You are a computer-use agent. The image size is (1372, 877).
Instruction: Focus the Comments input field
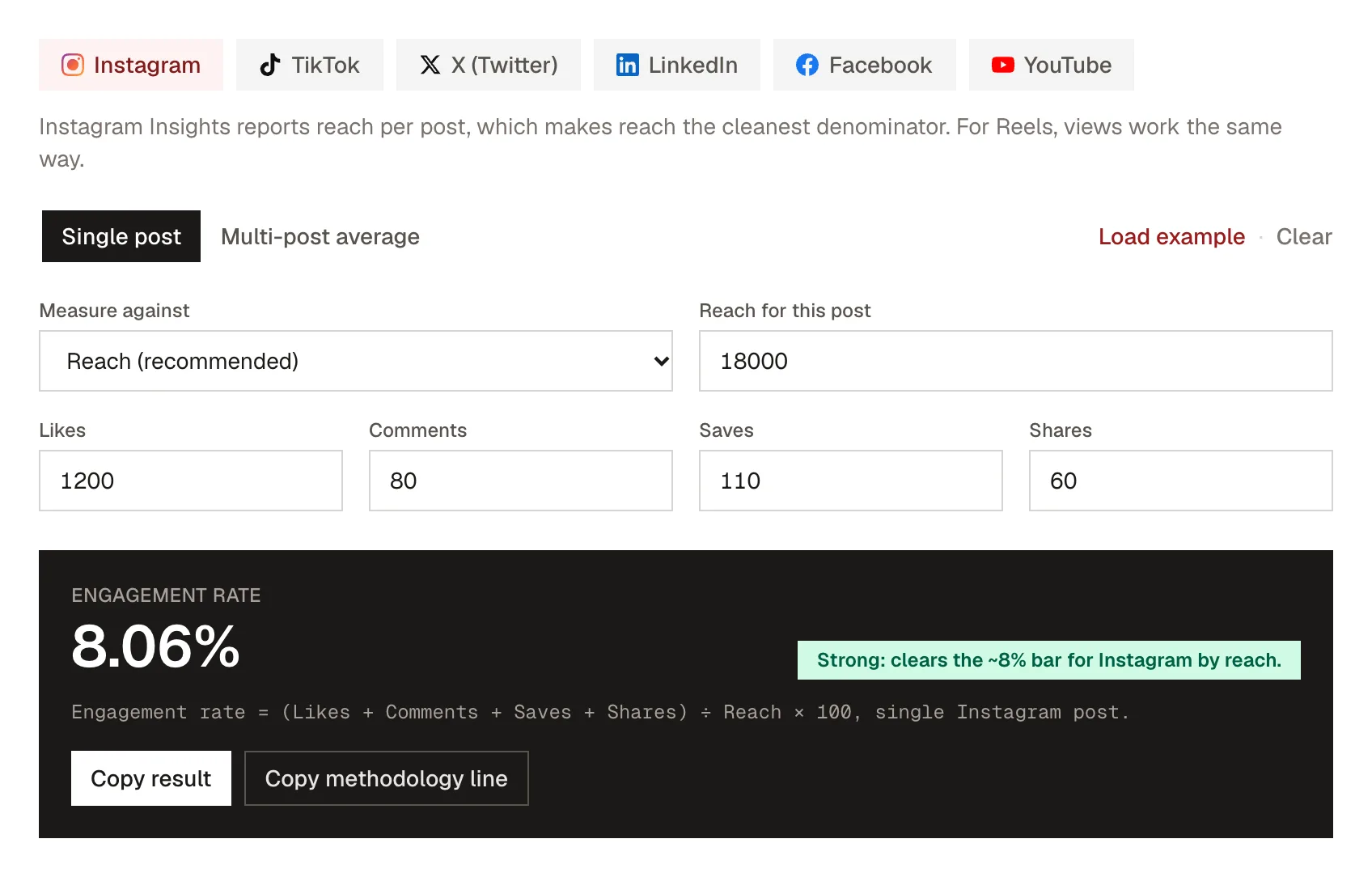point(521,481)
